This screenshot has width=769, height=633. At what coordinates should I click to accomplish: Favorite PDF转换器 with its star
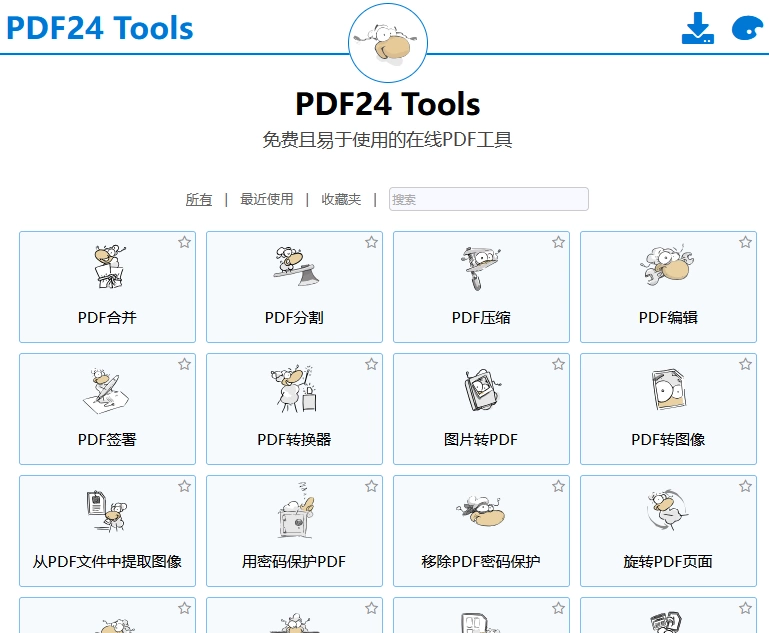[x=371, y=364]
